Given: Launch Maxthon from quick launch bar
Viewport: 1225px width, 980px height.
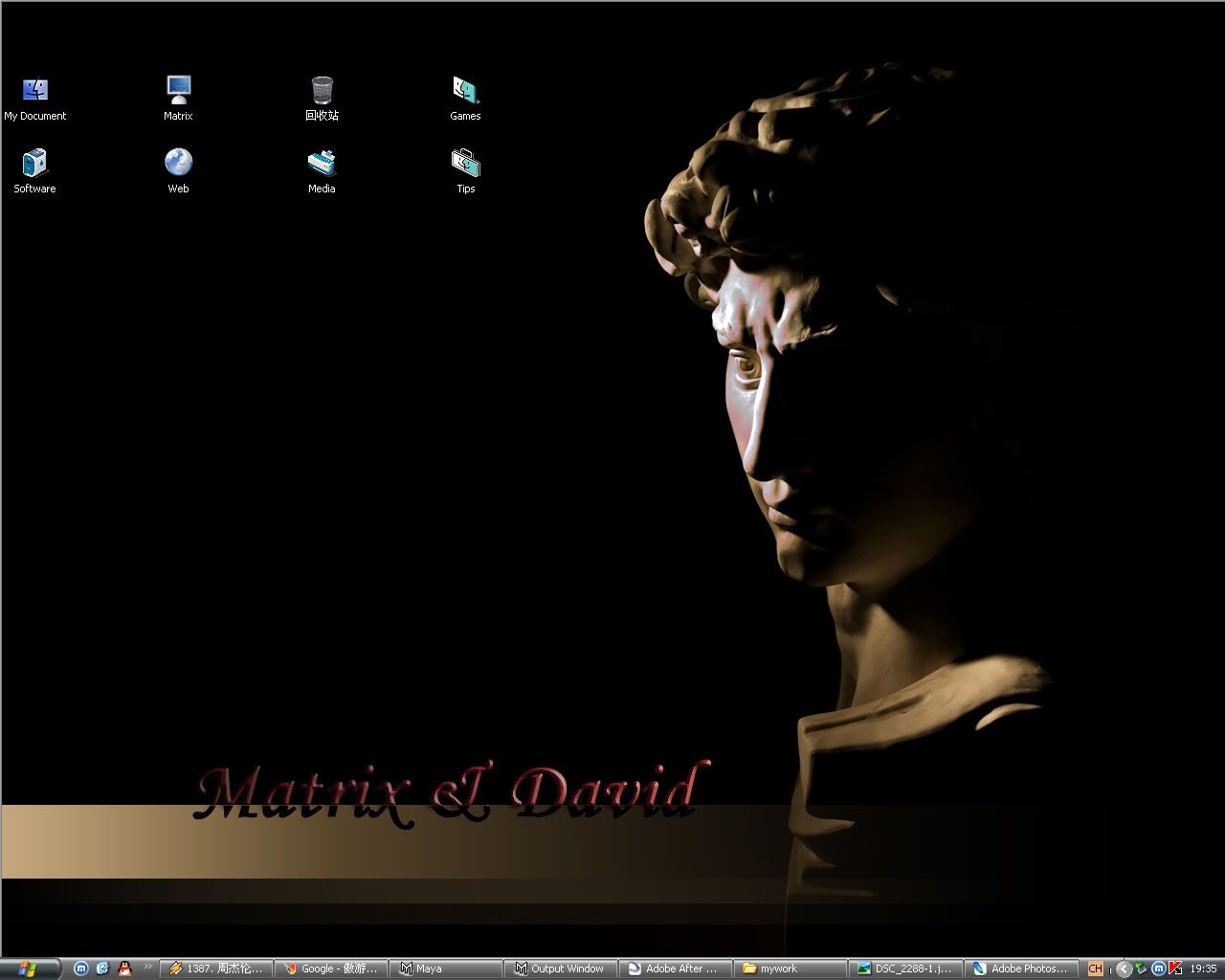Looking at the screenshot, I should pyautogui.click(x=81, y=969).
